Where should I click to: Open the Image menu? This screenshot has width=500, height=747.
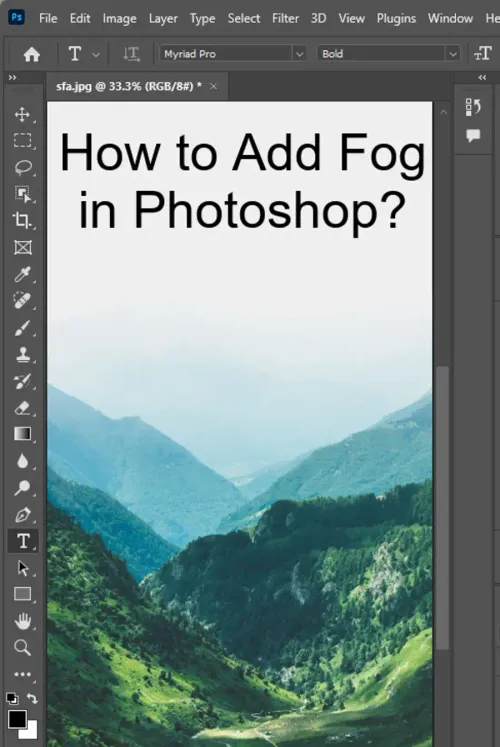pos(120,18)
